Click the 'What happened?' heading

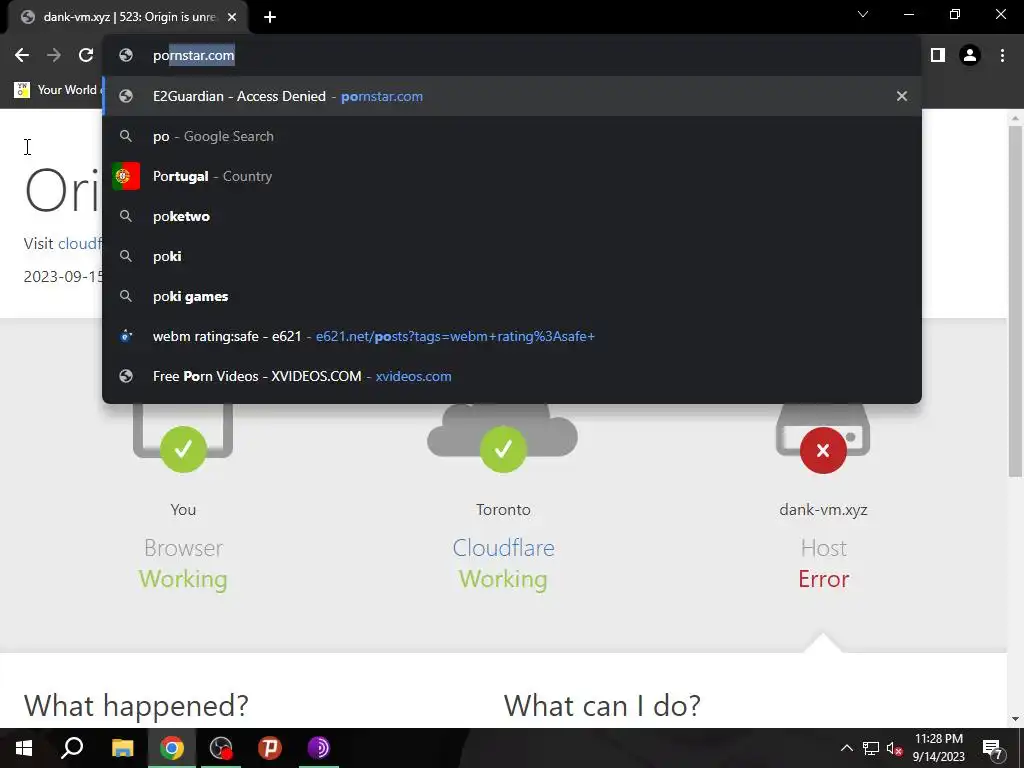point(136,705)
